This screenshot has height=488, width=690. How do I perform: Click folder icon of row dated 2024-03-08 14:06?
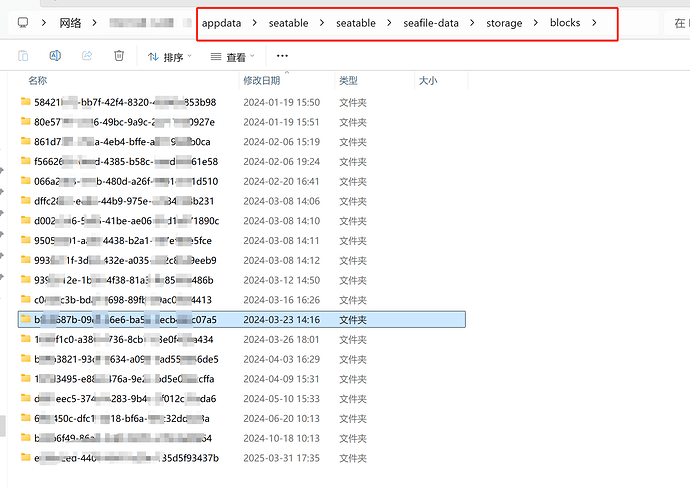[x=26, y=201]
